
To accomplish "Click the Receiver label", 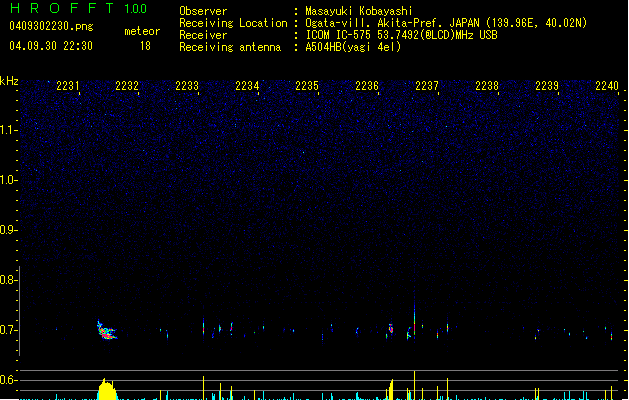I will point(203,35).
